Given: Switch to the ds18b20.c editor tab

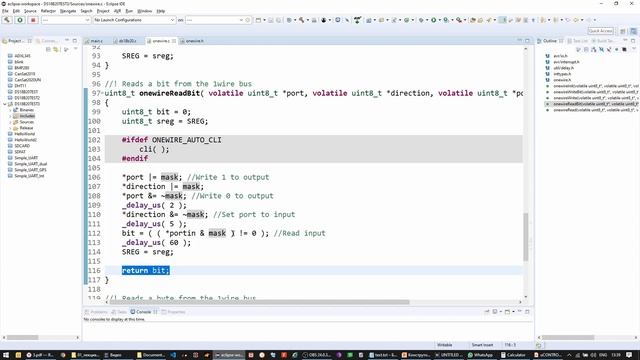Looking at the screenshot, I should pyautogui.click(x=127, y=41).
